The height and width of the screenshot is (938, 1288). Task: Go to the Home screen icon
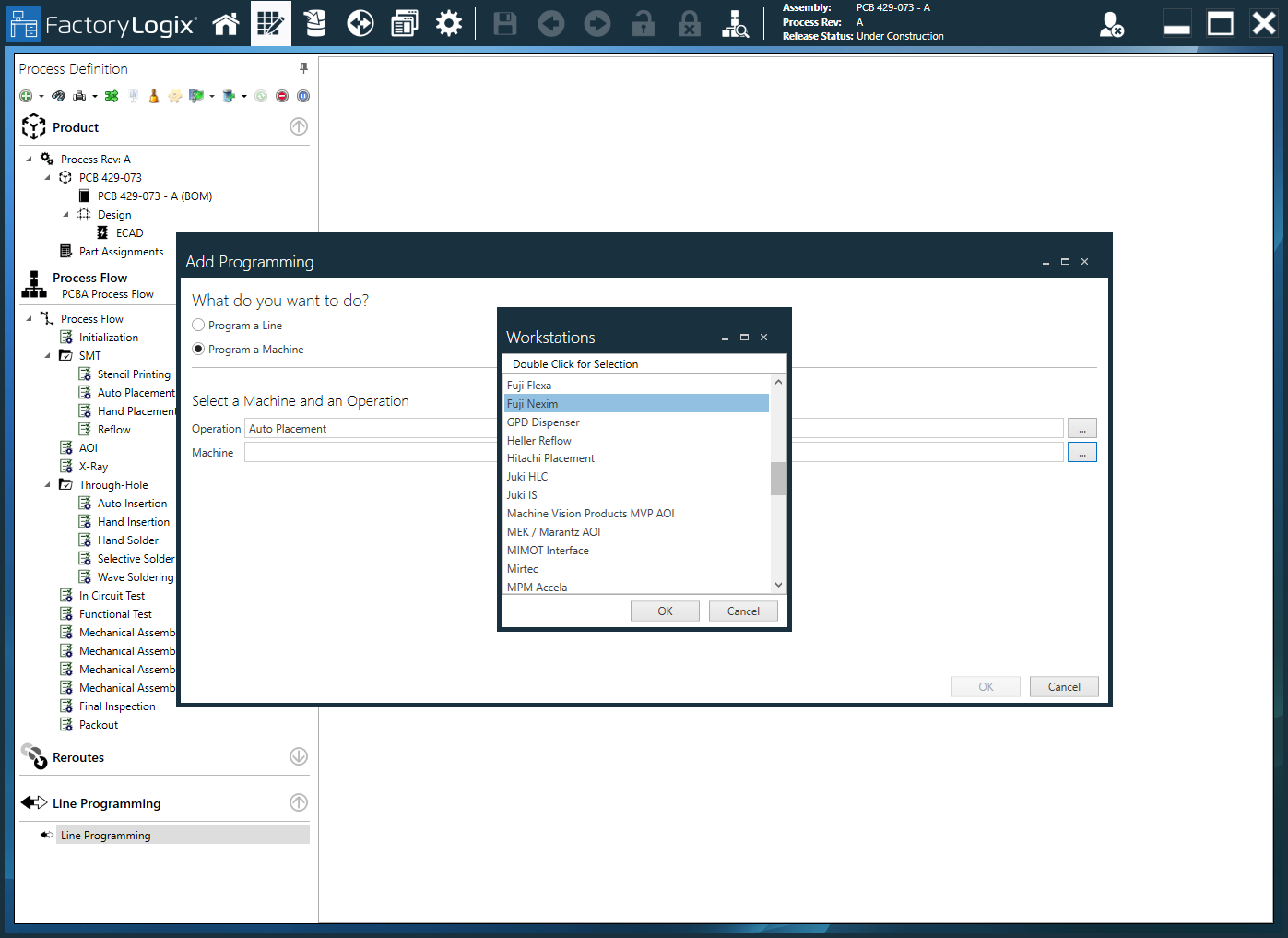(x=226, y=23)
